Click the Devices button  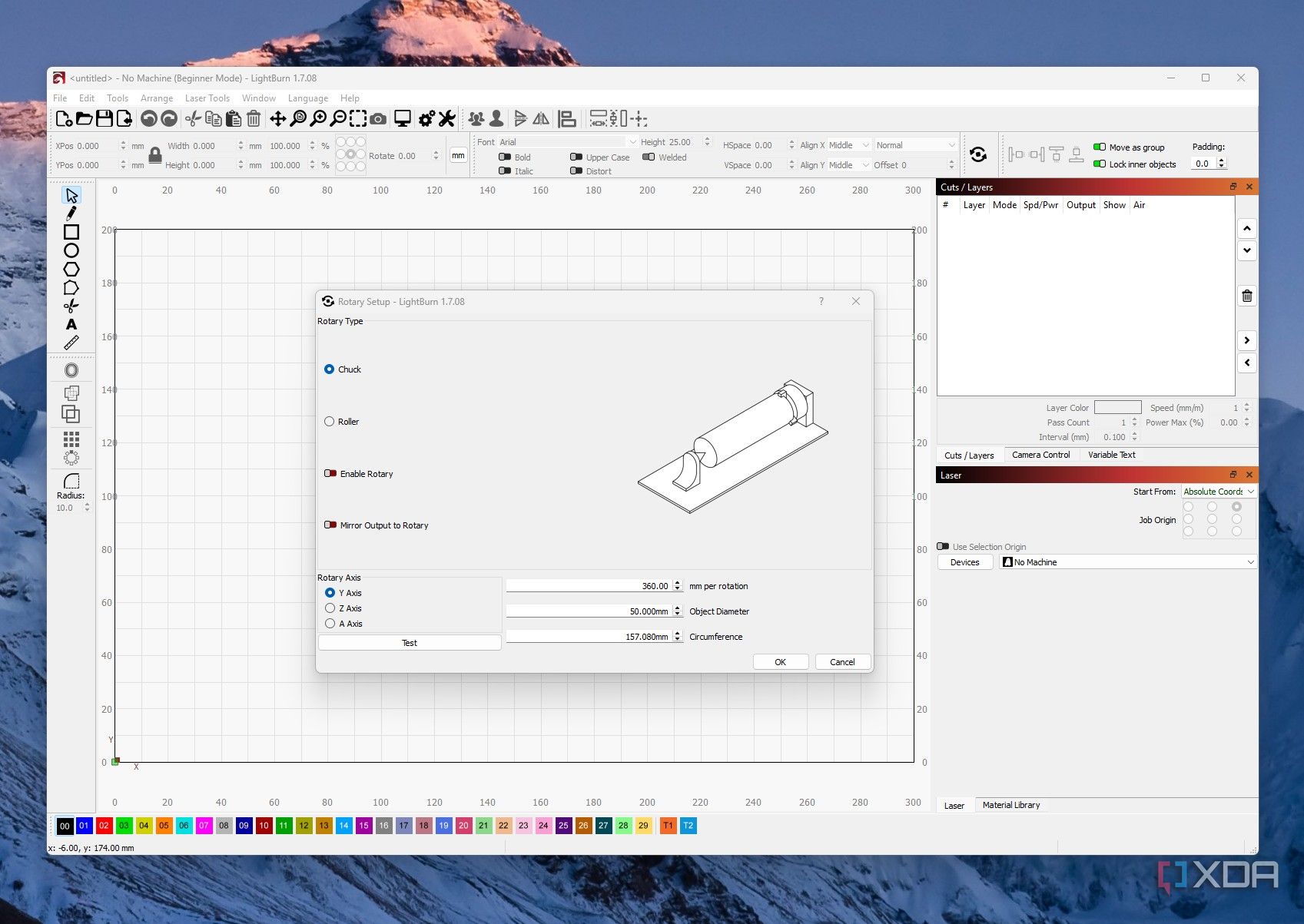pyautogui.click(x=964, y=562)
